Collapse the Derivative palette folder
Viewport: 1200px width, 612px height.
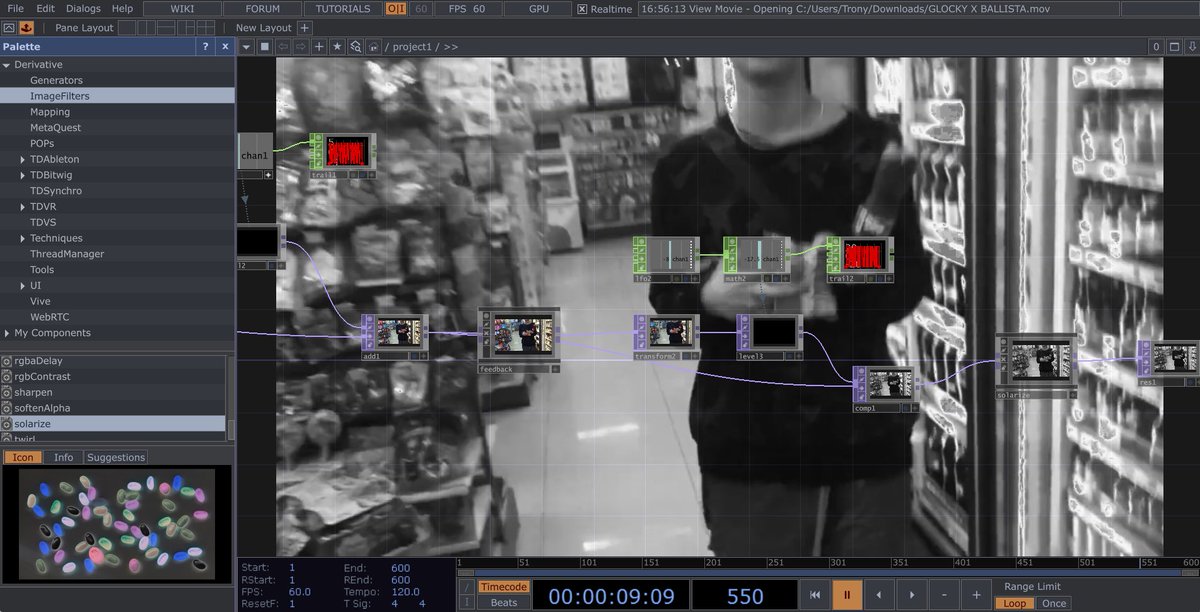pyautogui.click(x=7, y=65)
